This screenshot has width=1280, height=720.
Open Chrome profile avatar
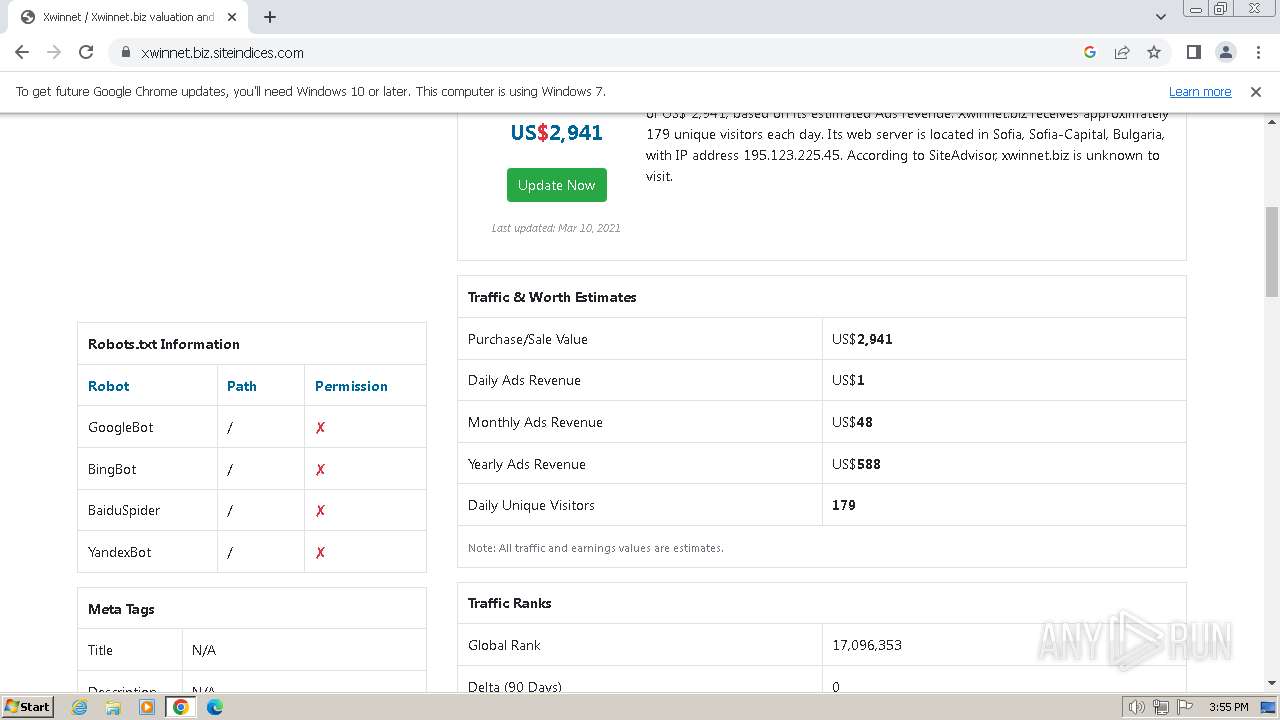[1226, 52]
